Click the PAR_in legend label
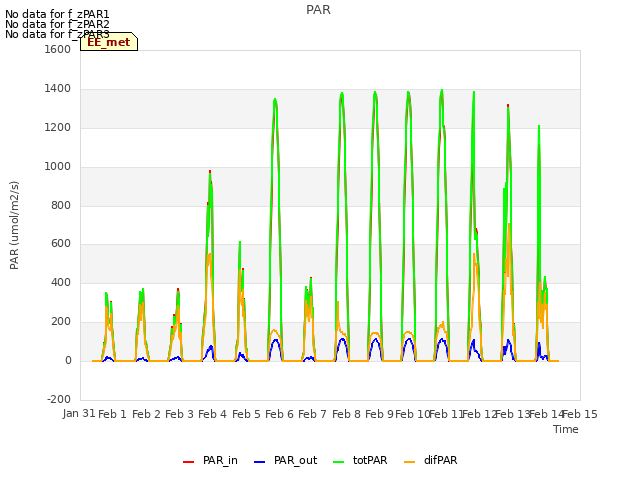Image resolution: width=640 pixels, height=480 pixels. (220, 460)
